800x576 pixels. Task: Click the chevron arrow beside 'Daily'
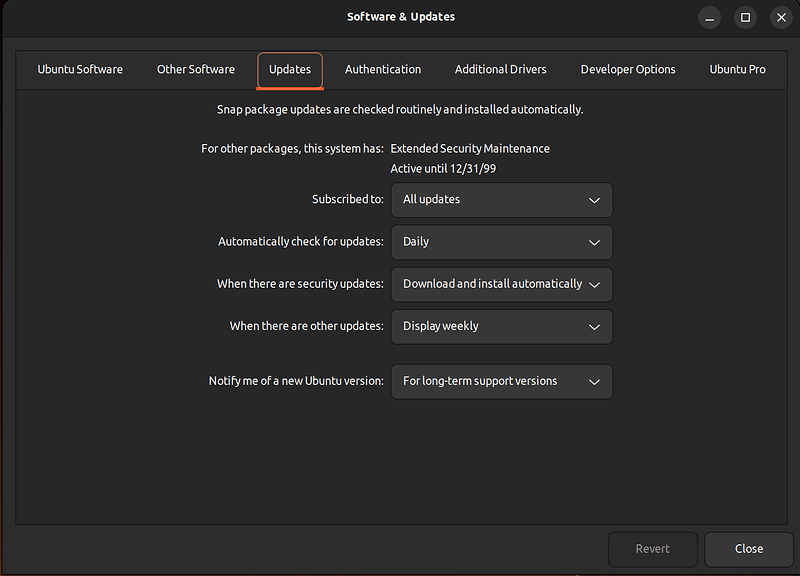[x=594, y=243]
